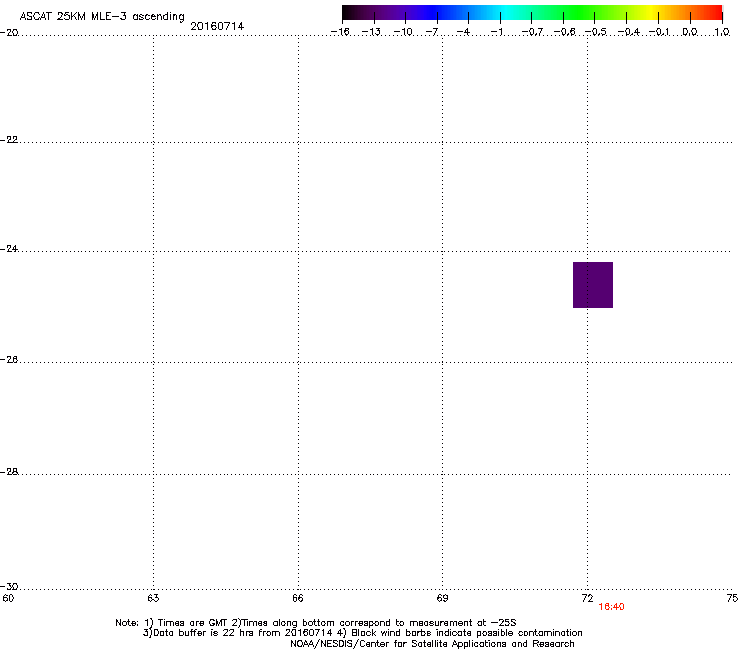This screenshot has height=650, width=740.
Task: Click the longitude label 60
Action: [8, 598]
